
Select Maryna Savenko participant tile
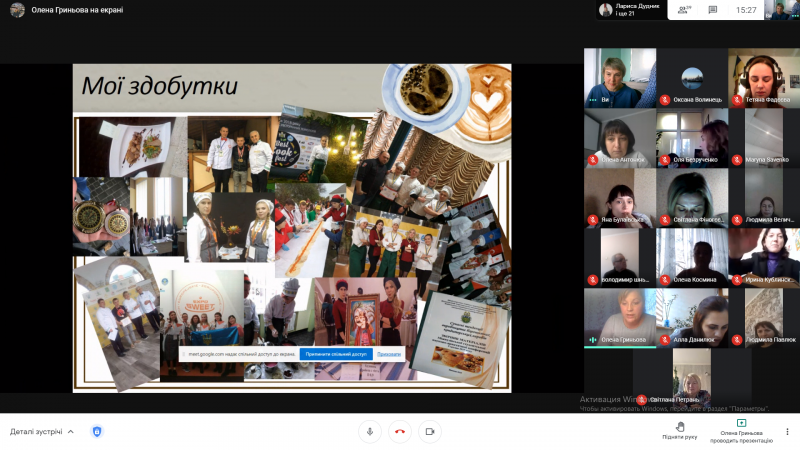pyautogui.click(x=764, y=138)
